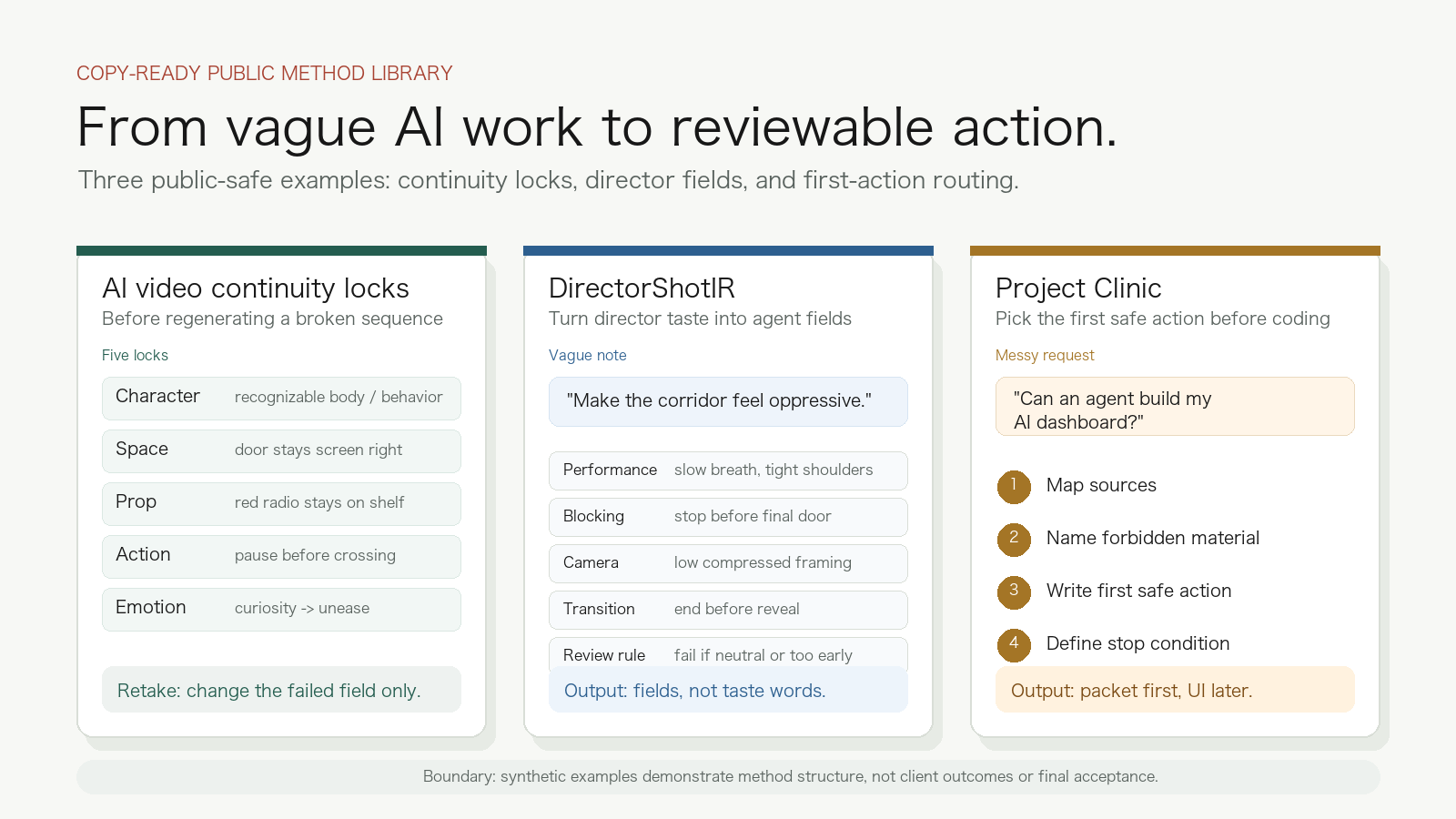Click 'red radio stays on shelf' text

pos(319,503)
